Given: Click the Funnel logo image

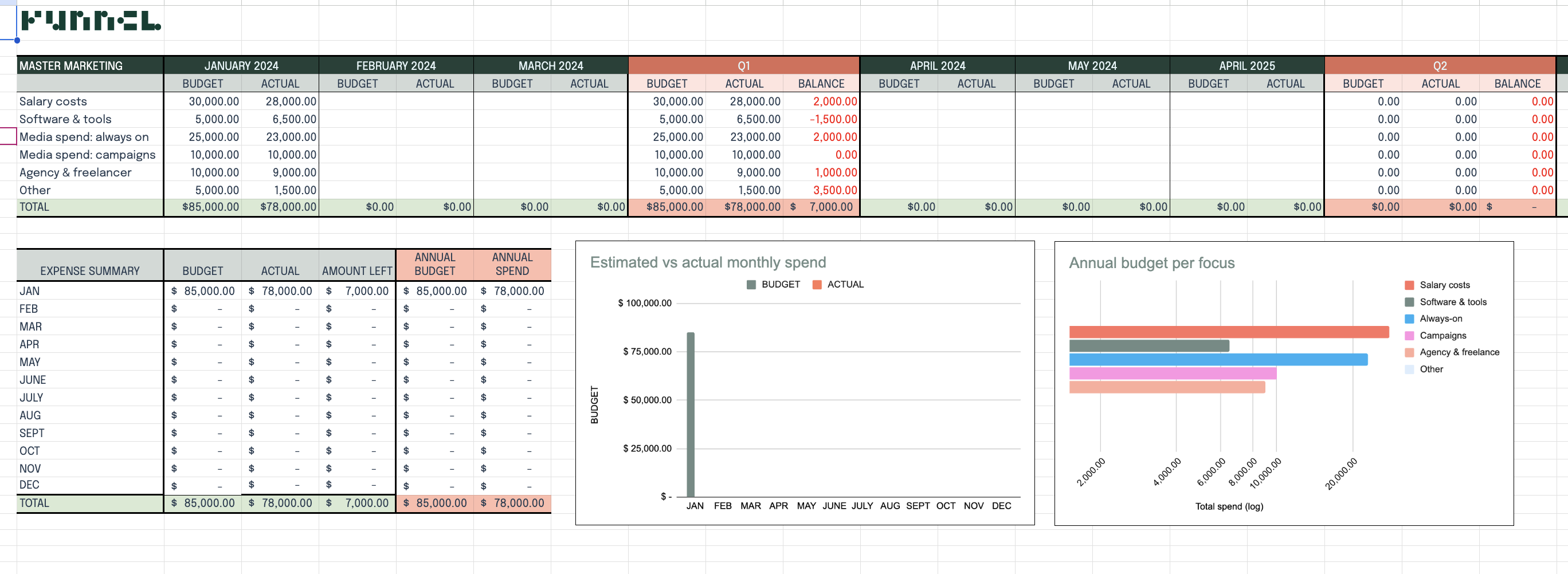Looking at the screenshot, I should point(91,21).
